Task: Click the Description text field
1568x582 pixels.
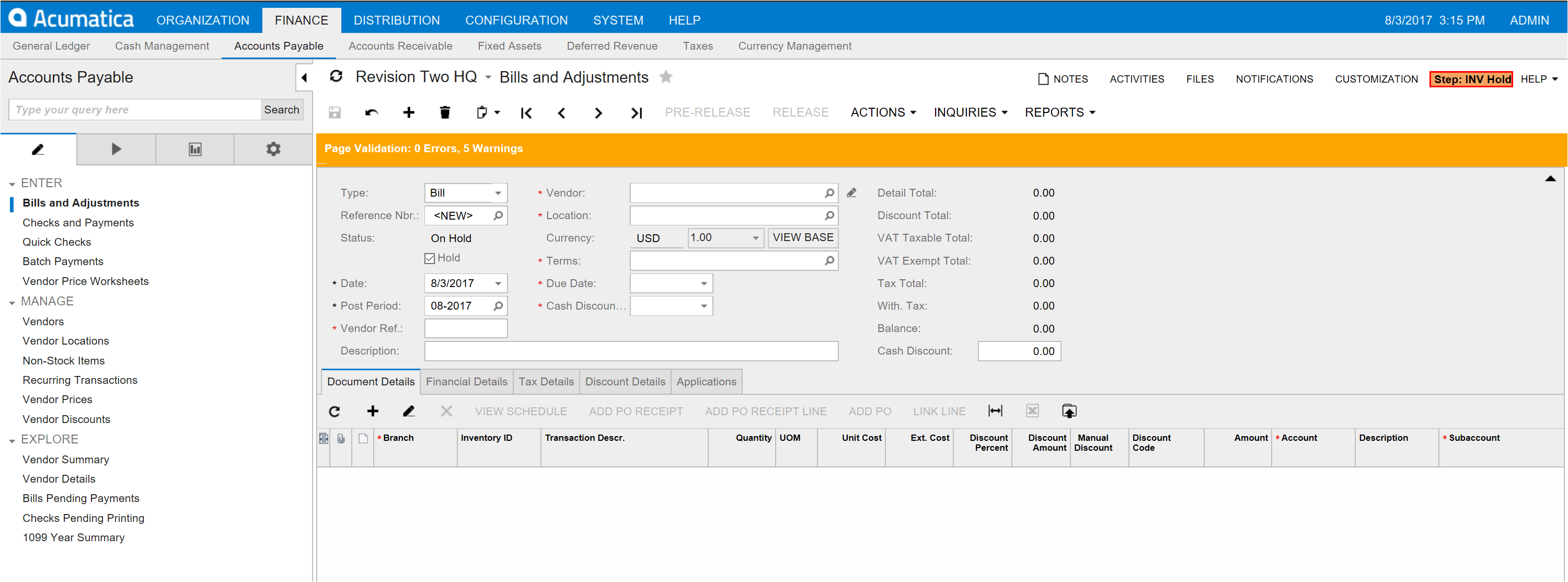Action: [631, 351]
